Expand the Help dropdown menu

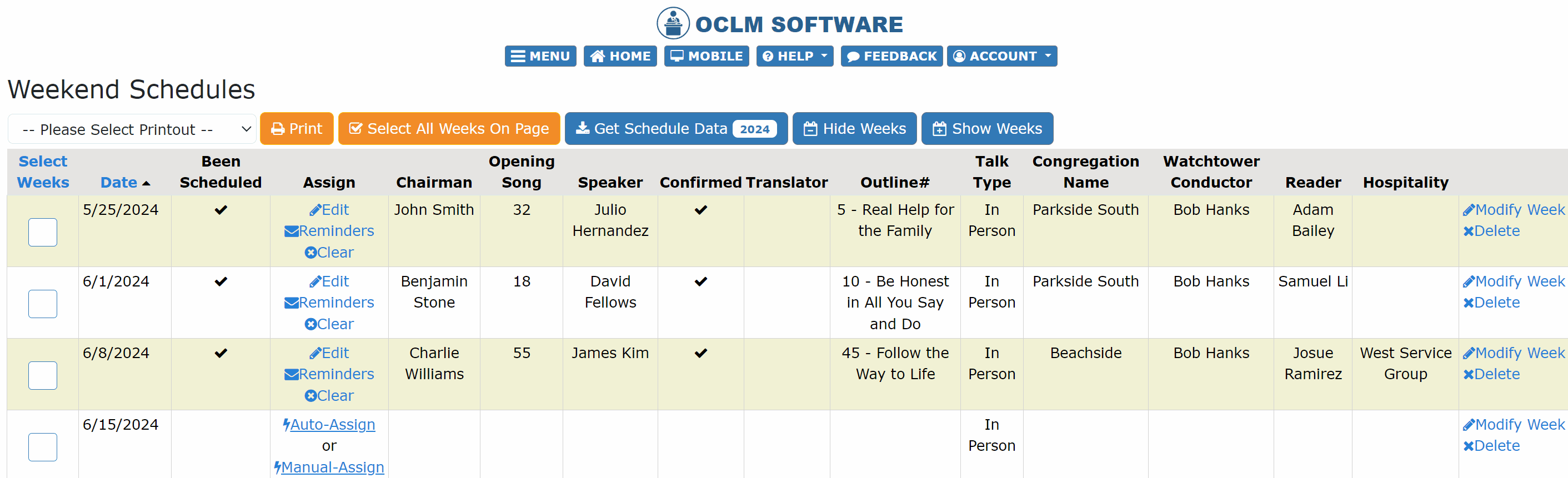tap(794, 56)
